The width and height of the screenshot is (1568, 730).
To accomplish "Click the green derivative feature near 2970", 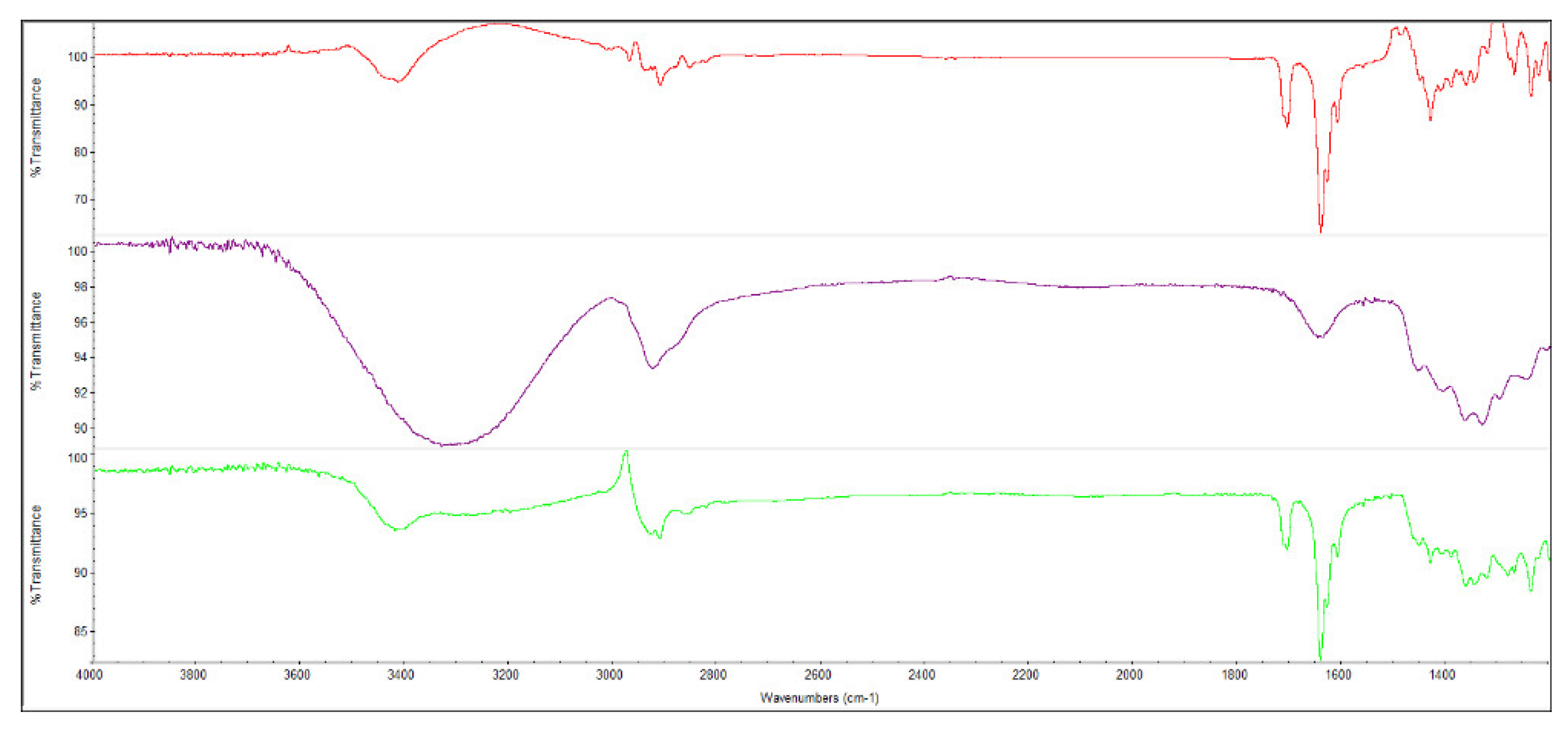I will pos(627,454).
